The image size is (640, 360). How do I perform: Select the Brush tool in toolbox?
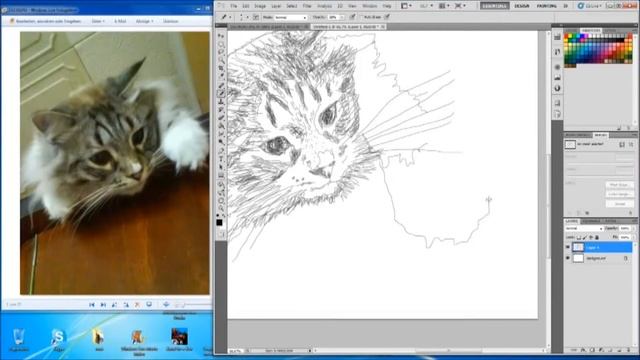click(x=221, y=93)
